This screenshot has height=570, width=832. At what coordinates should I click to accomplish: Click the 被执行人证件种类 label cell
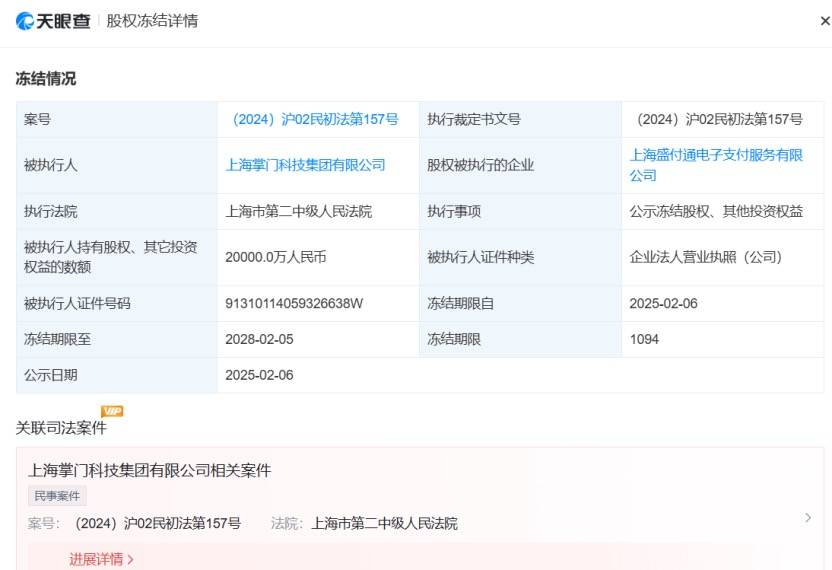[x=521, y=257]
